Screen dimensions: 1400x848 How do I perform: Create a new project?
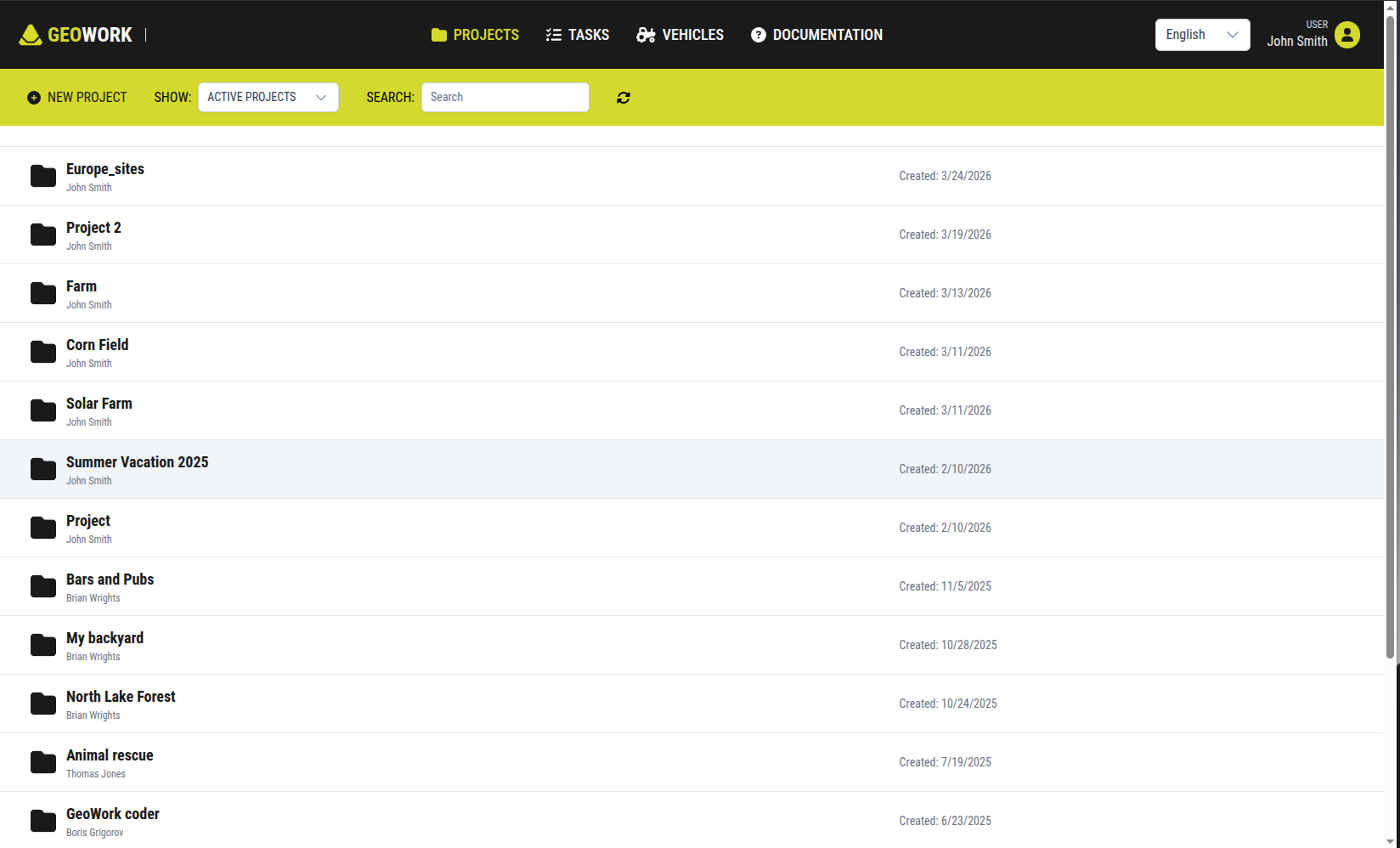(x=77, y=98)
